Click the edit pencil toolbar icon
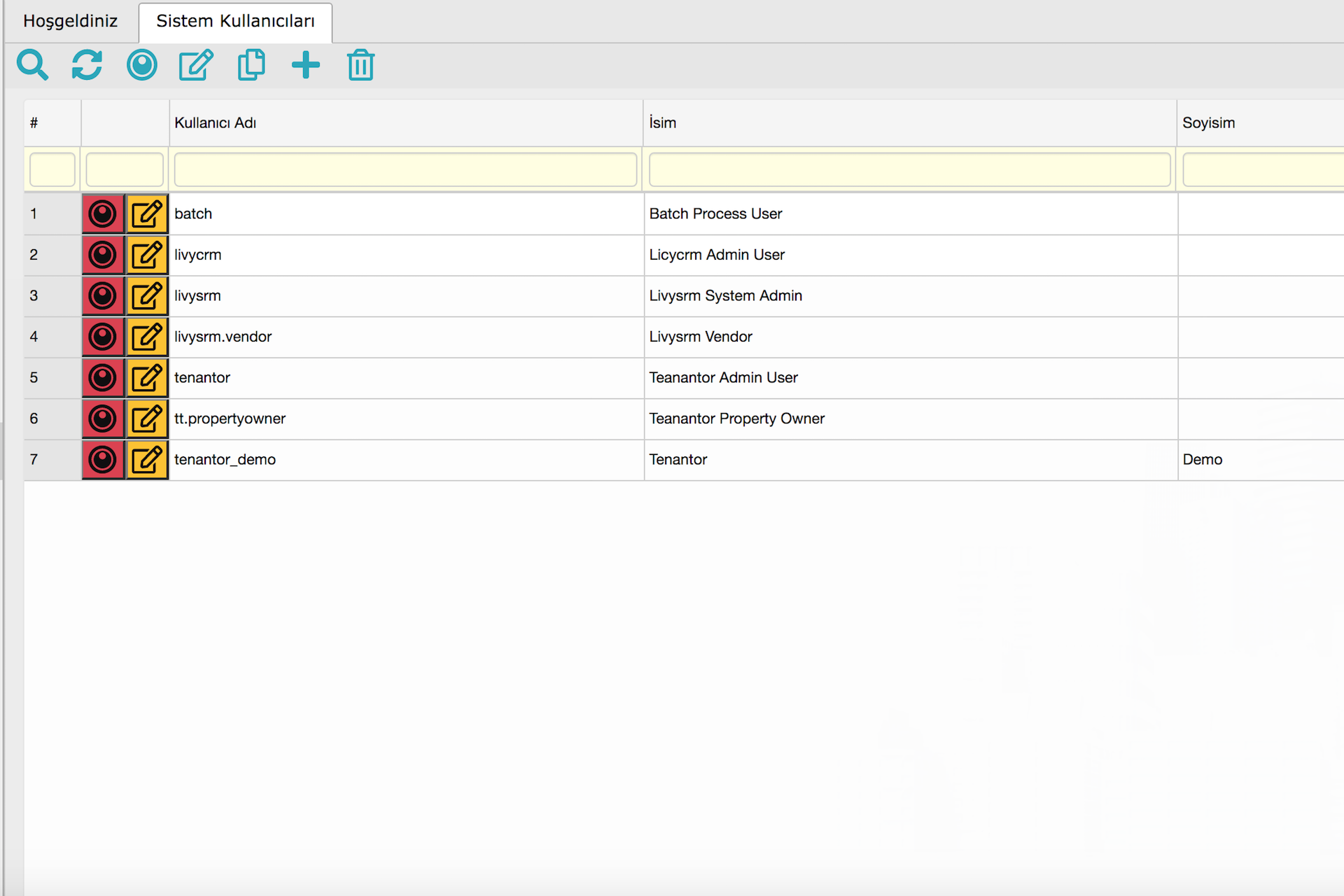1344x896 pixels. 196,65
